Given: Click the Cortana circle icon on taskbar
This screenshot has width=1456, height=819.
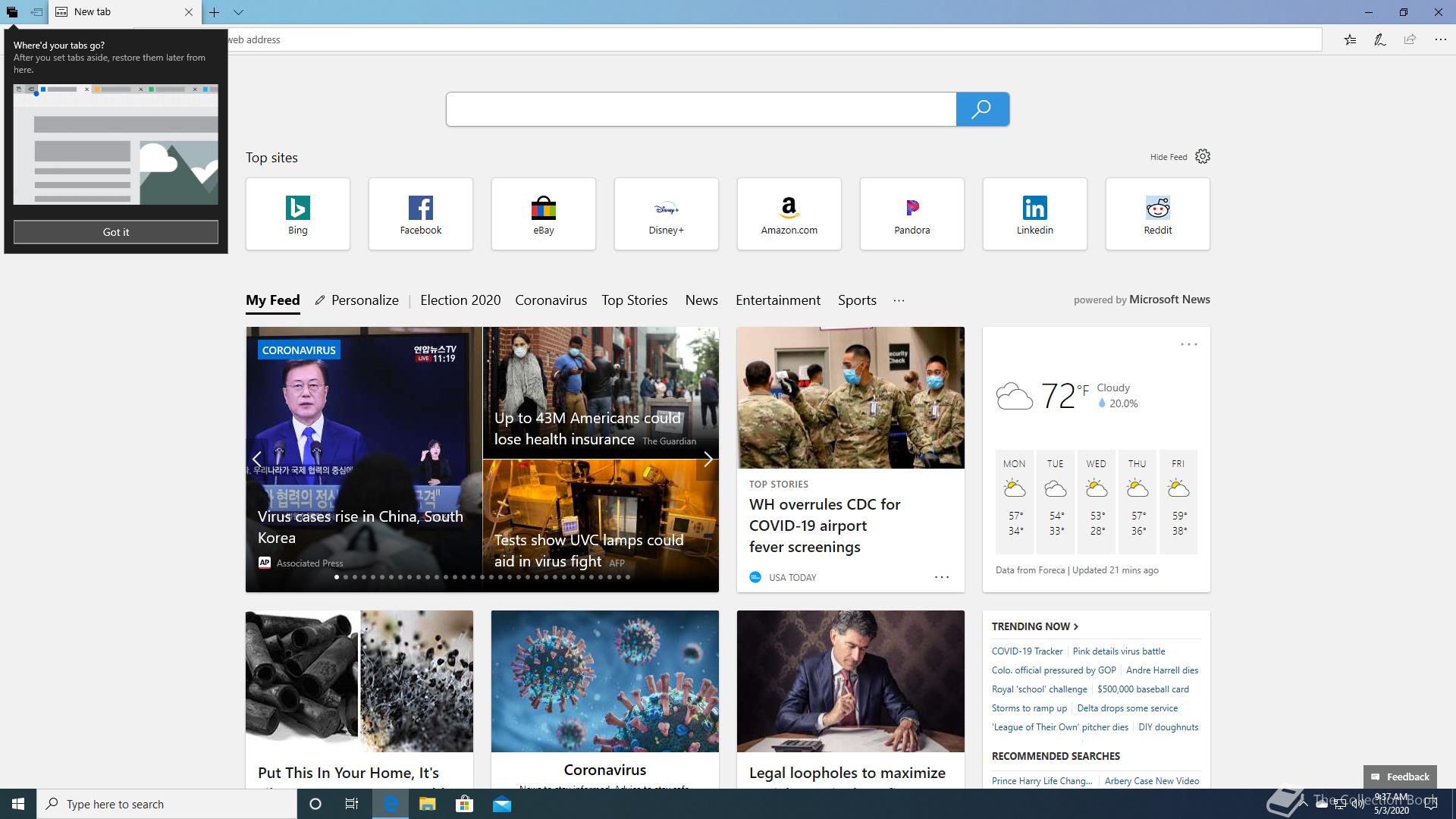Looking at the screenshot, I should pos(315,804).
